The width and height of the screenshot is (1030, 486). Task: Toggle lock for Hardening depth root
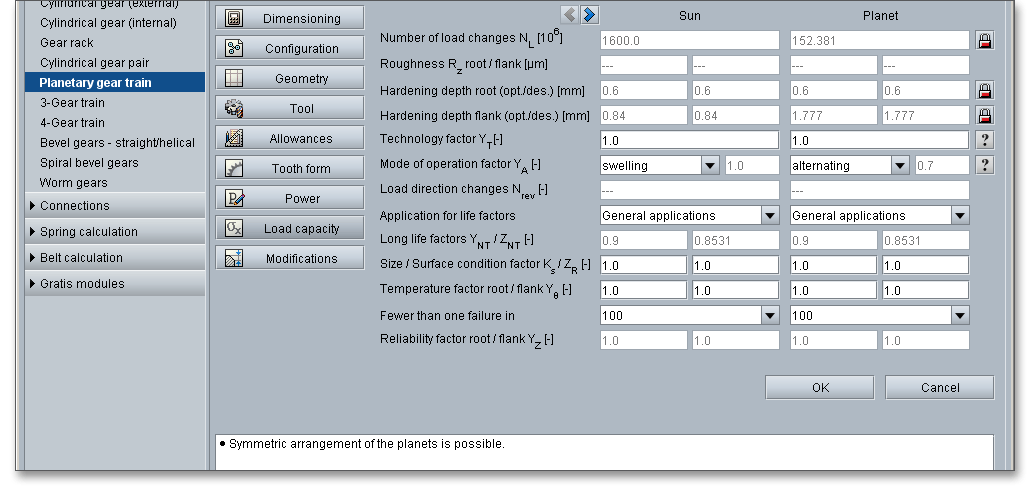point(985,91)
